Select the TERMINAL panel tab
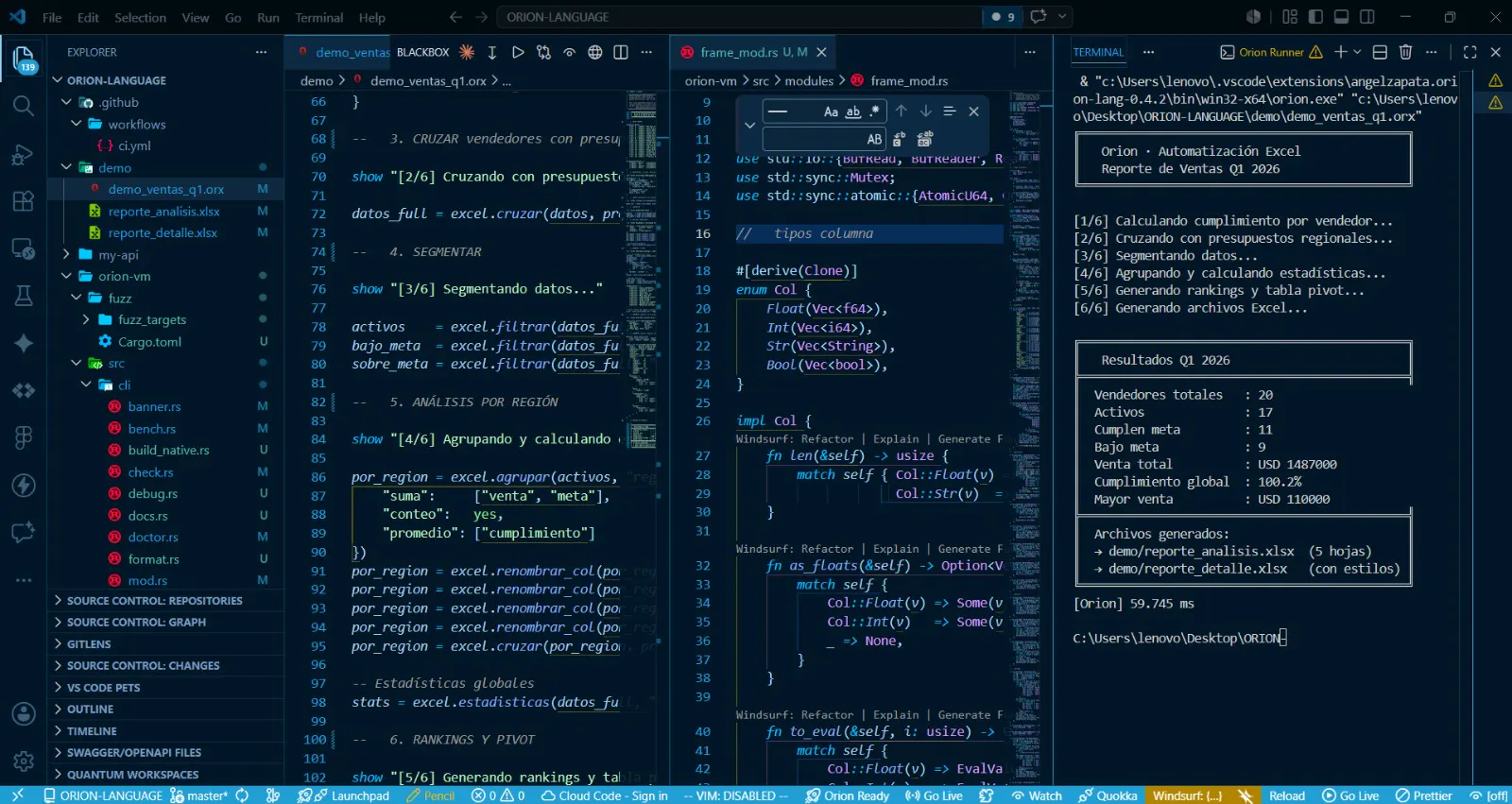This screenshot has height=804, width=1512. pyautogui.click(x=1098, y=52)
